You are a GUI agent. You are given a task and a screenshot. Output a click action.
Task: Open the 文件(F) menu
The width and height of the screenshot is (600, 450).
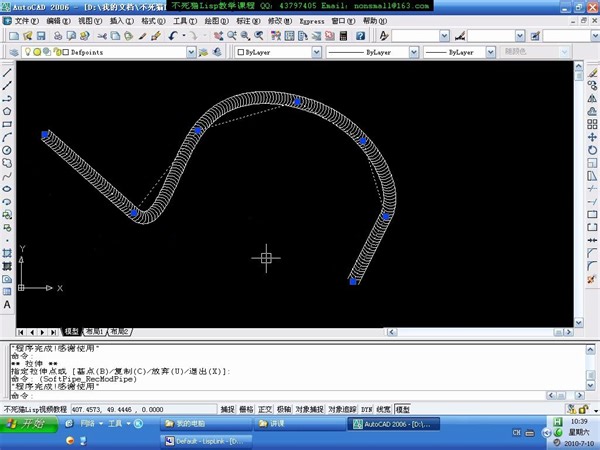coord(26,21)
